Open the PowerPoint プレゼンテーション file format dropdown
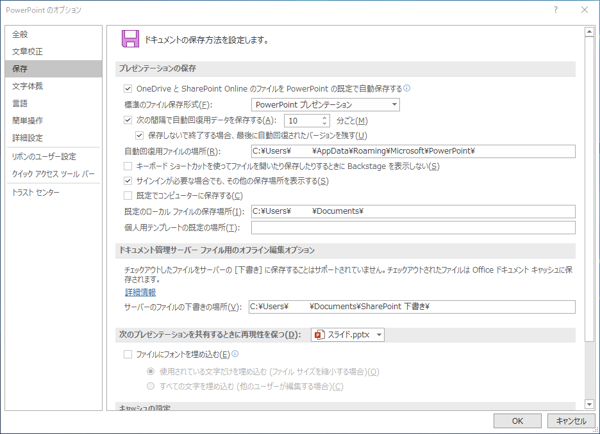 tap(325, 104)
